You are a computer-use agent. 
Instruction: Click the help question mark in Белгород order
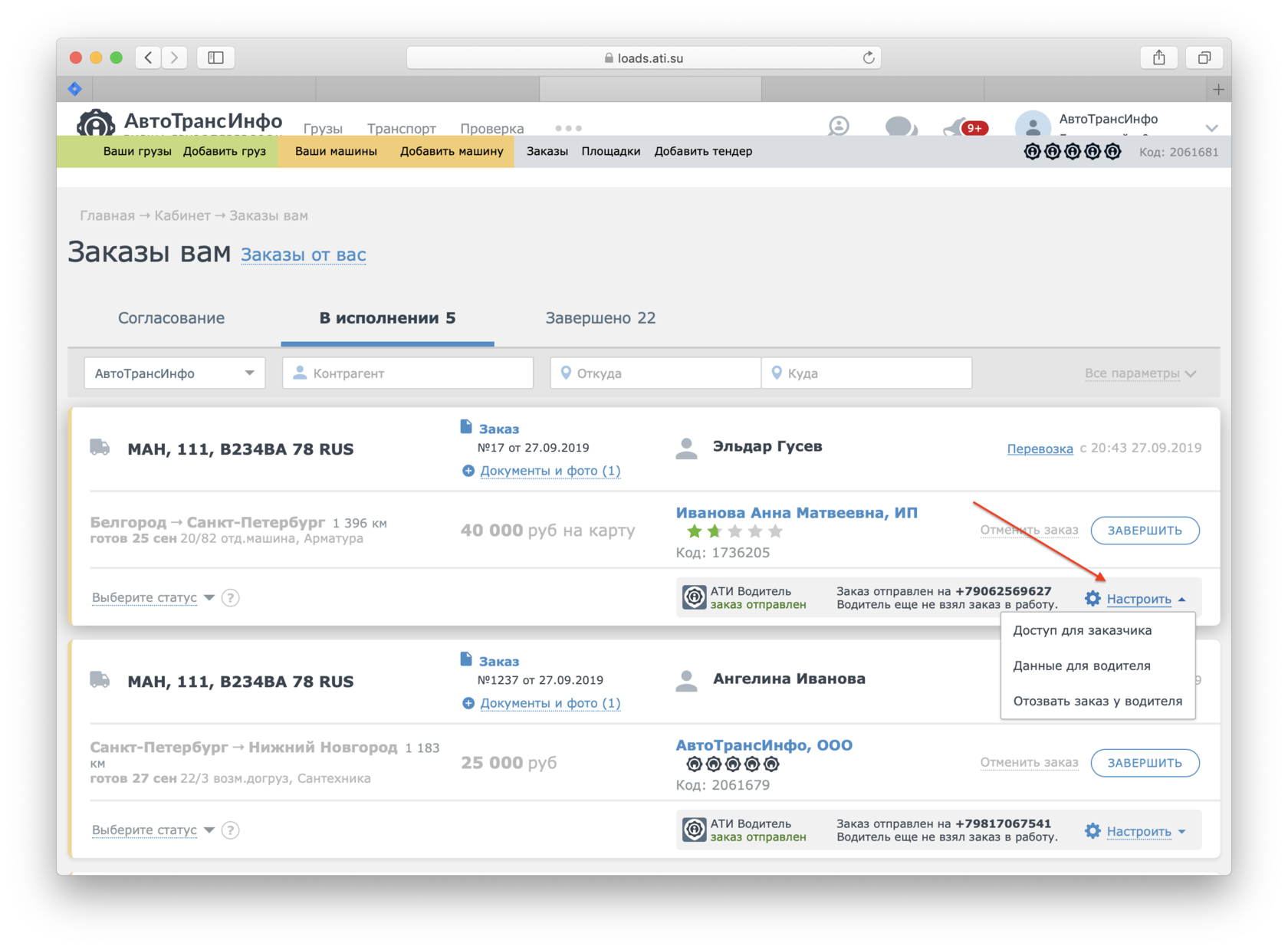point(230,598)
